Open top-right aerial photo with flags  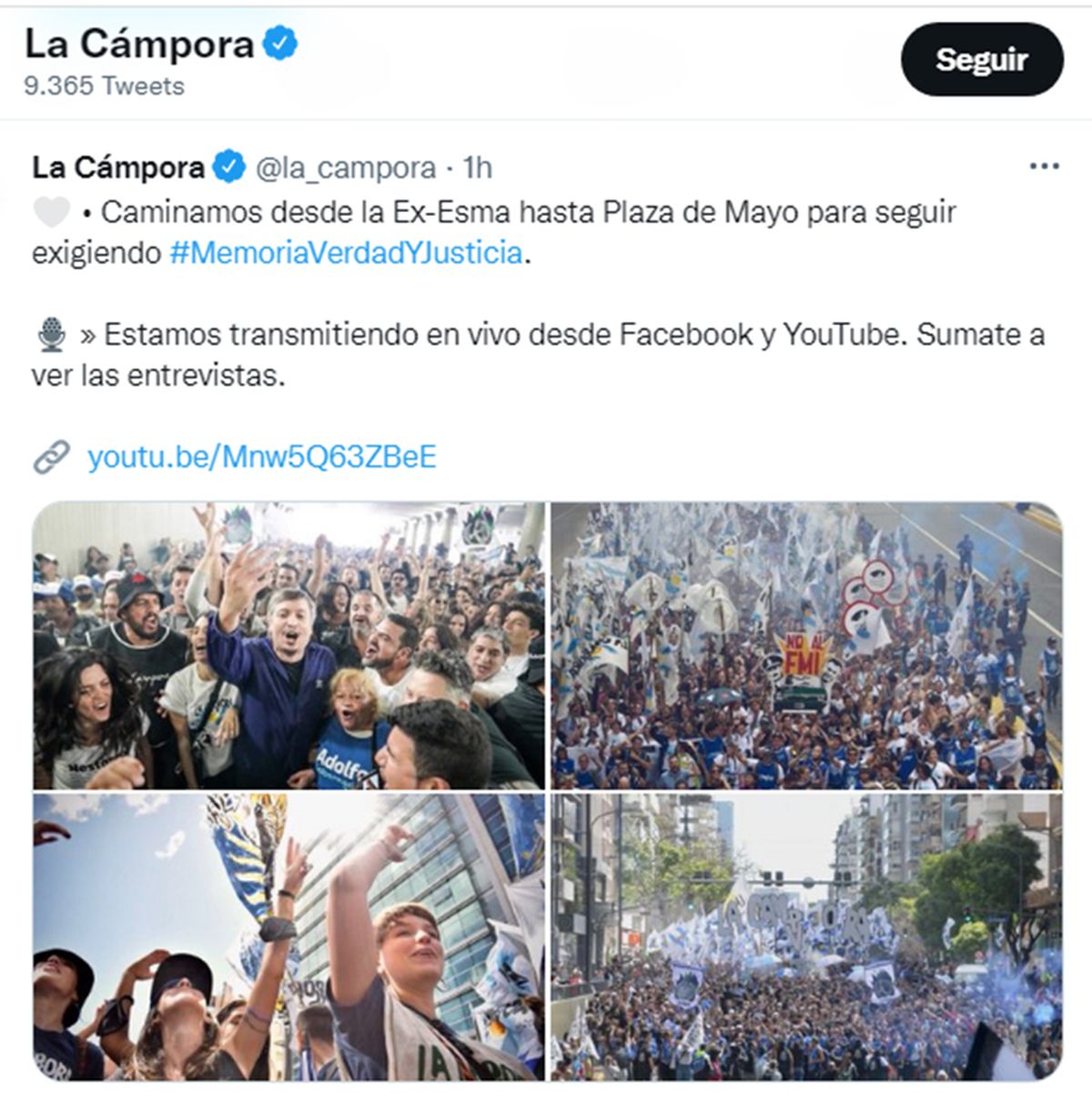point(806,645)
